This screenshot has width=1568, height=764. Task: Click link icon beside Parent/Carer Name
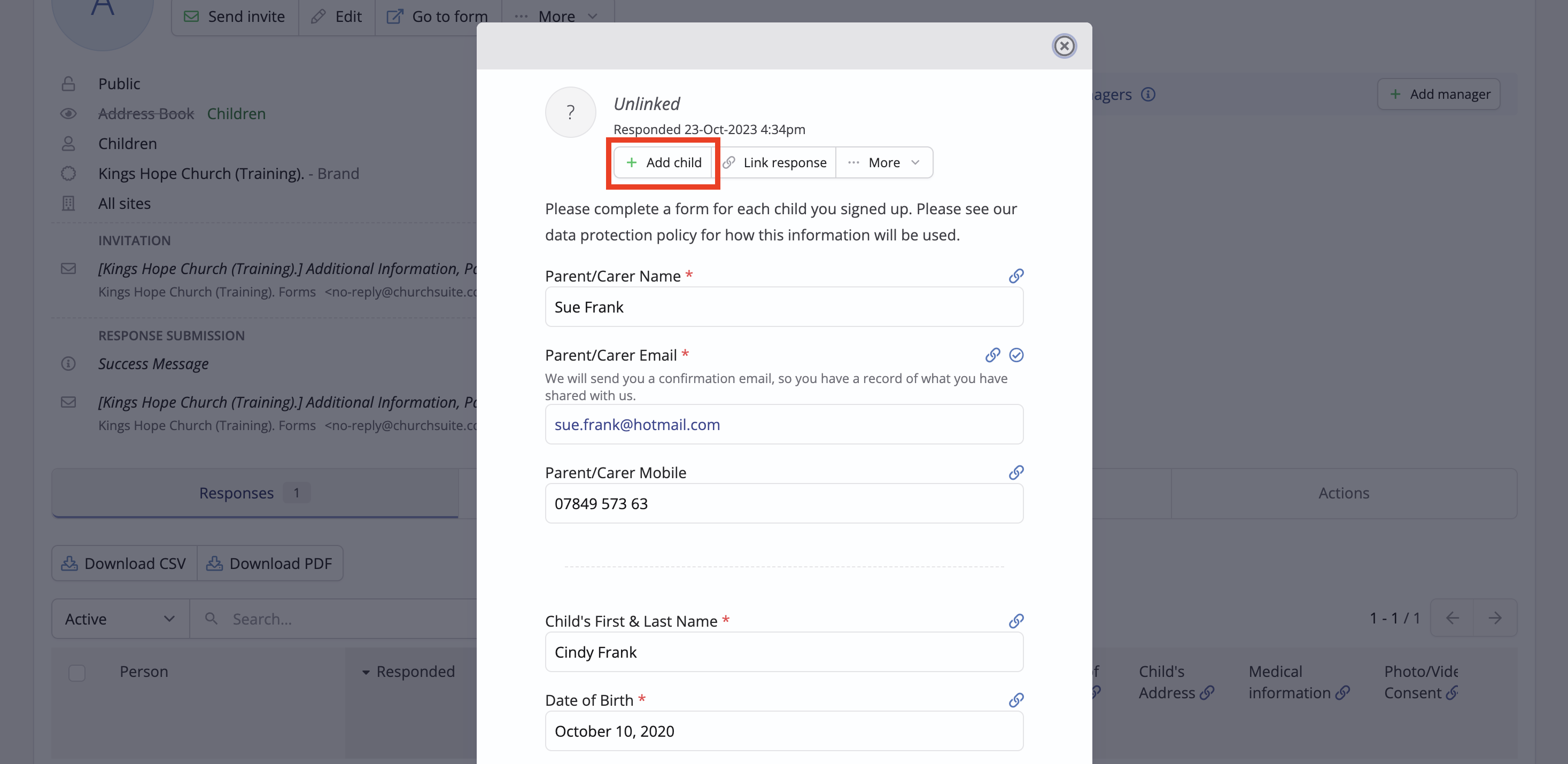click(x=1015, y=276)
